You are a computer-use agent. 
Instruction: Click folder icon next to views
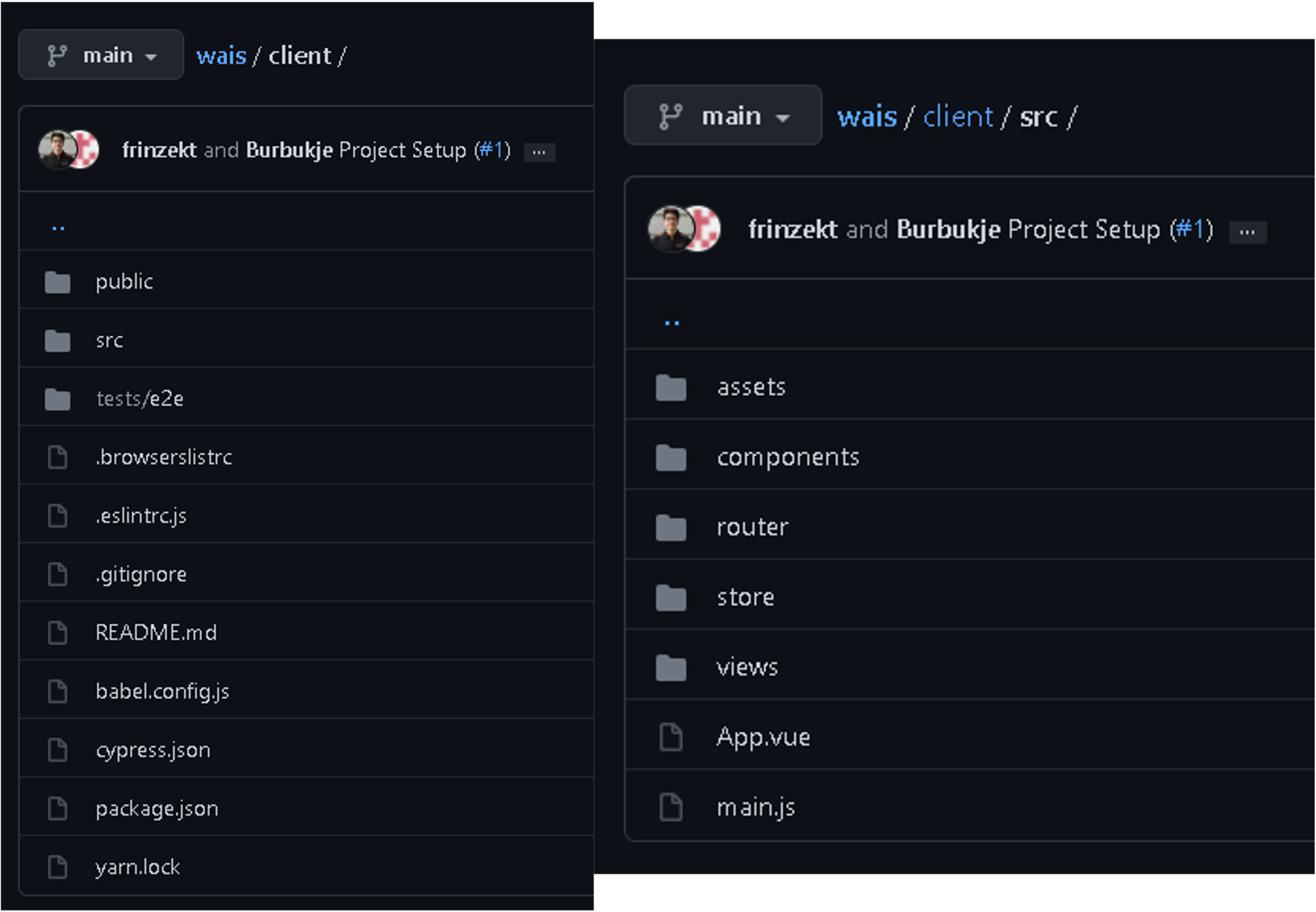click(x=671, y=668)
